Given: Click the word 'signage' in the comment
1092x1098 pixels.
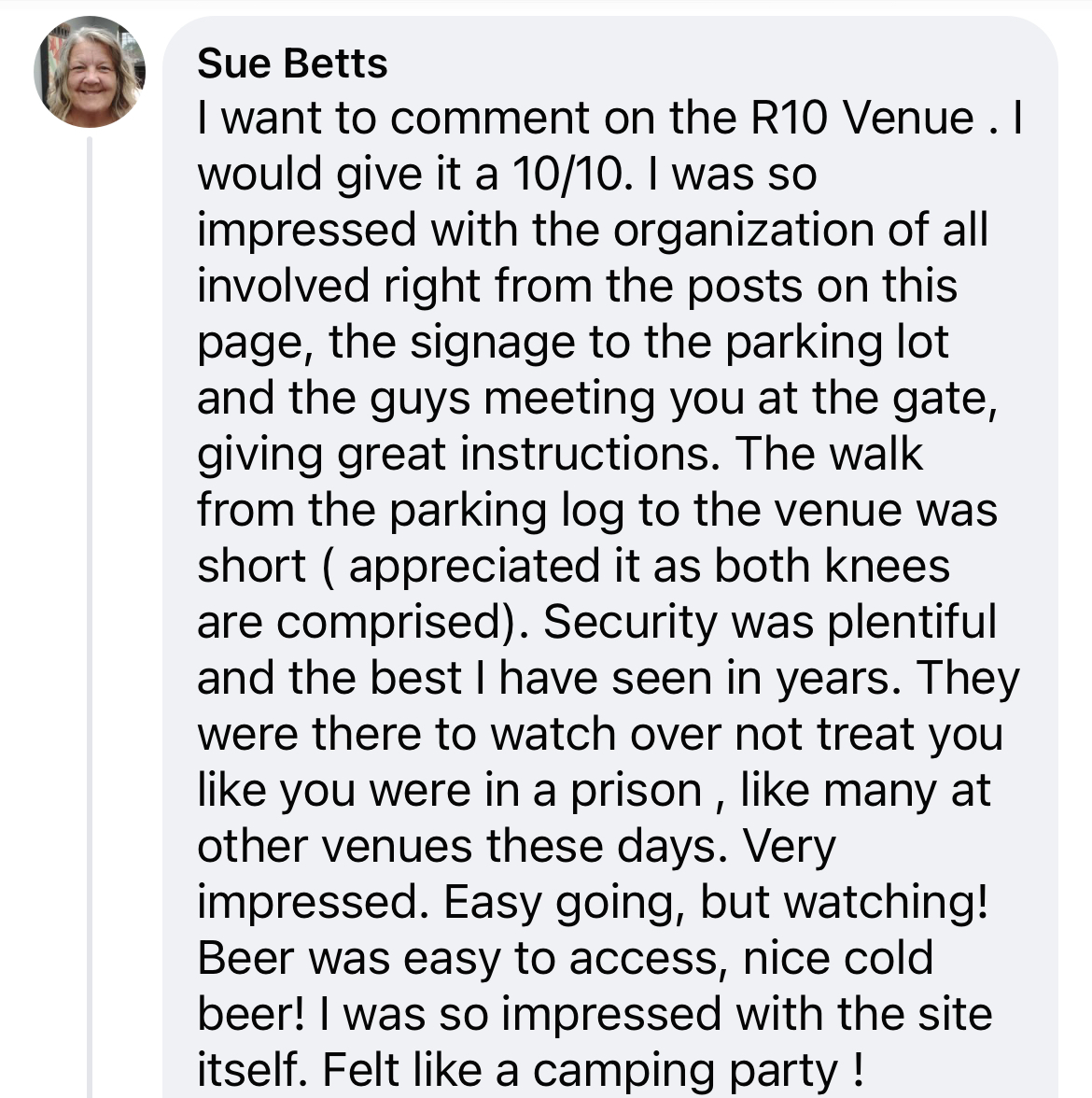Looking at the screenshot, I should point(492,344).
